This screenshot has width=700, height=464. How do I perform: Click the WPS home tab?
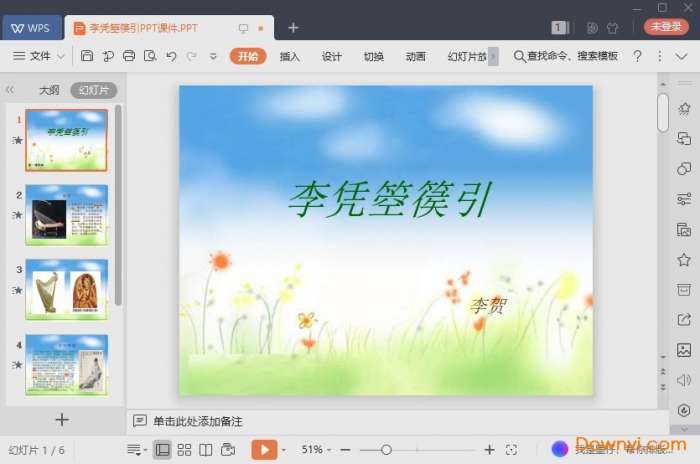coord(31,28)
